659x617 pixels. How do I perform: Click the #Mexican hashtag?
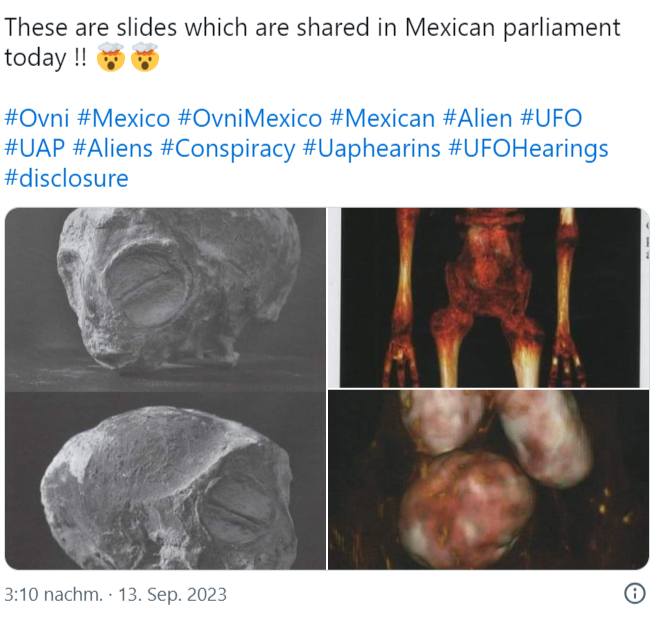click(x=382, y=118)
